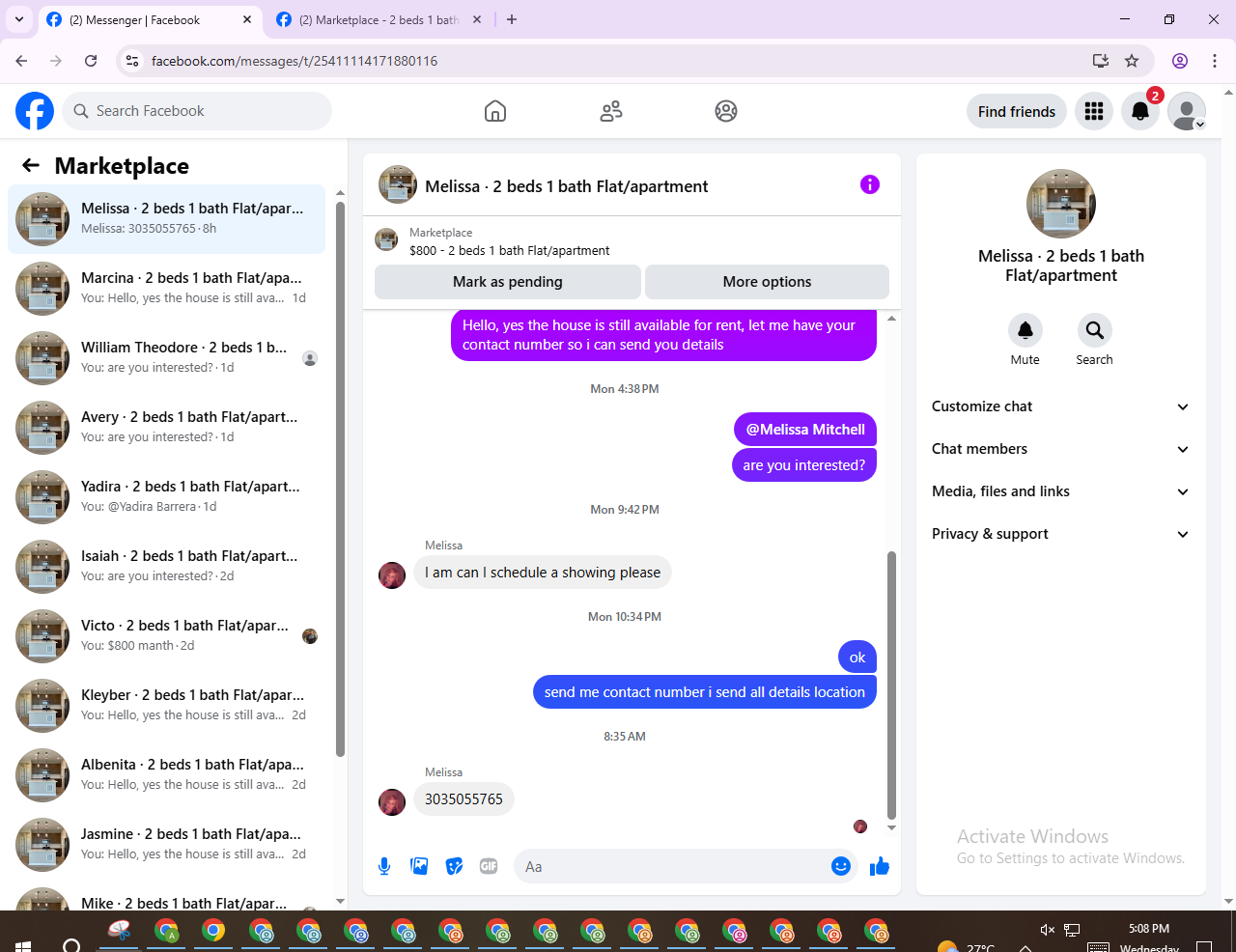
Task: Choose a GIF icon
Action: [489, 866]
